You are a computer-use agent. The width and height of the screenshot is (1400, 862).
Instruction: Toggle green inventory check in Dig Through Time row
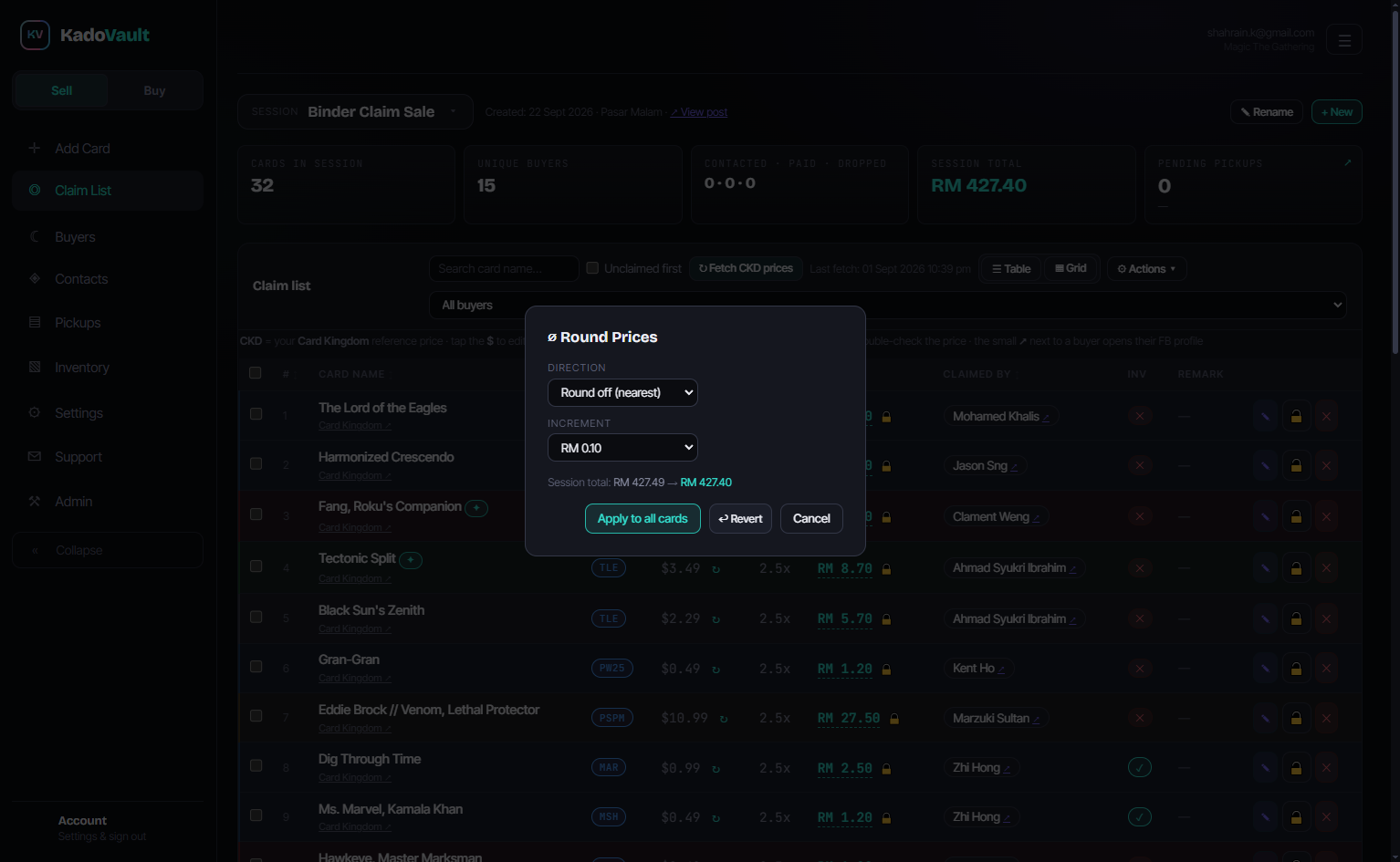1139,767
